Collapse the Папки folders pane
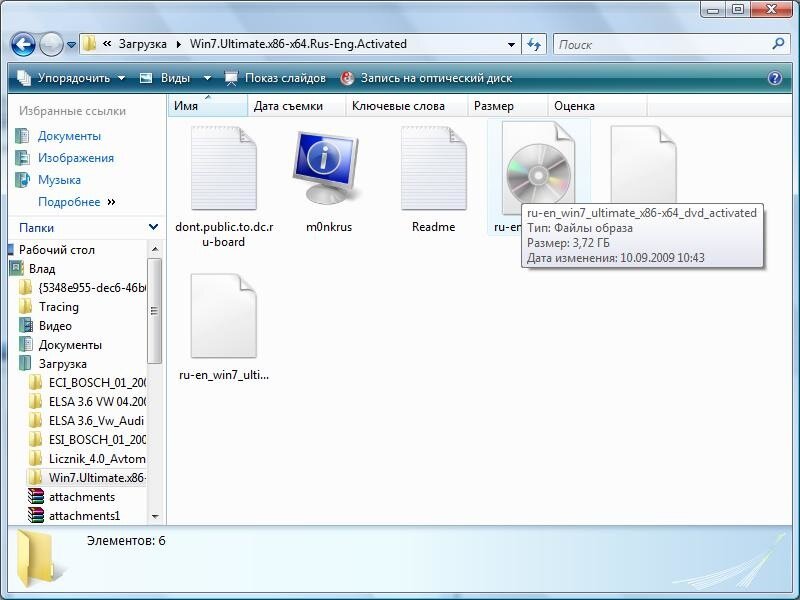Screen dimensions: 800x600 pos(153,227)
